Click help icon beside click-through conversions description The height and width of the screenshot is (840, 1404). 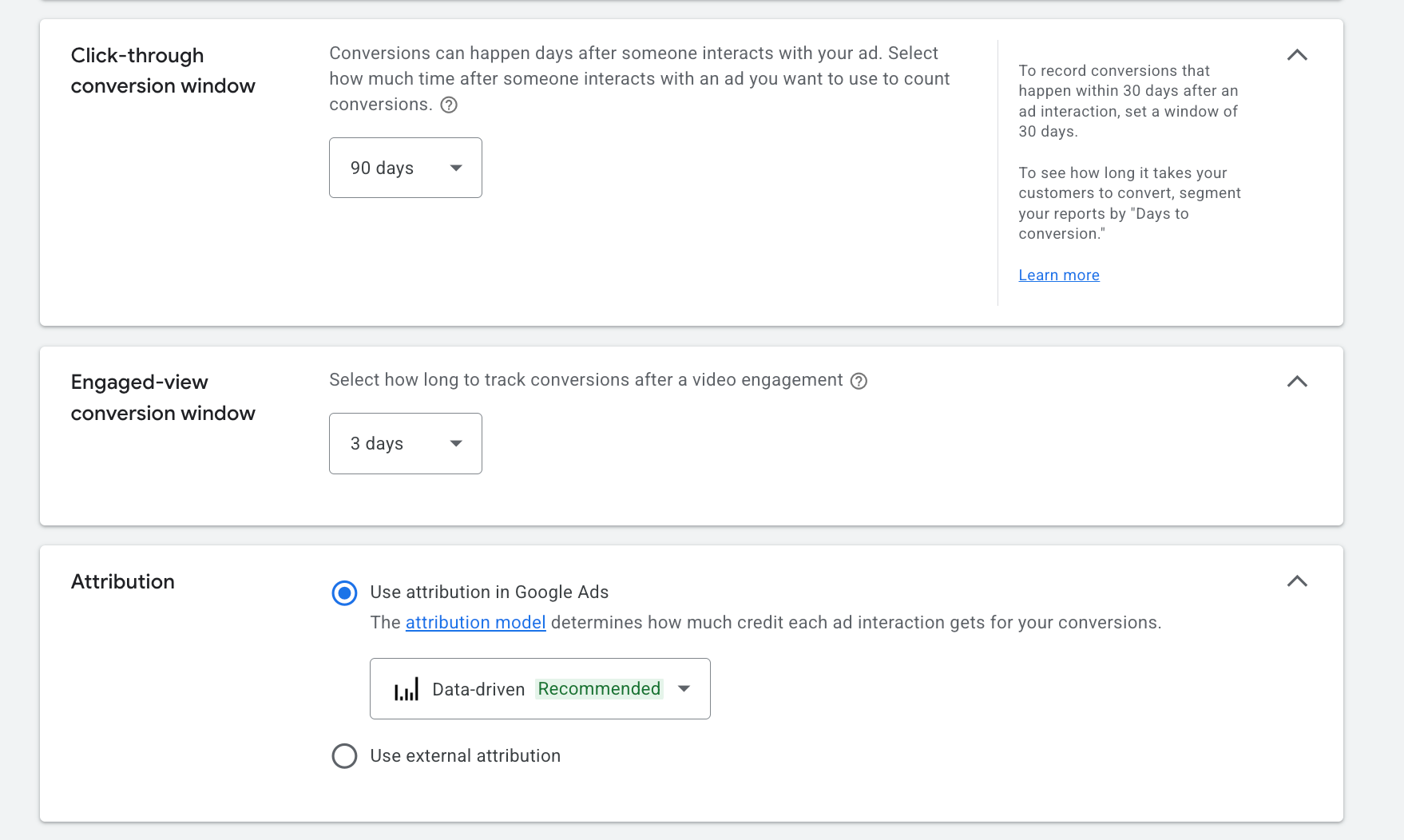click(449, 105)
